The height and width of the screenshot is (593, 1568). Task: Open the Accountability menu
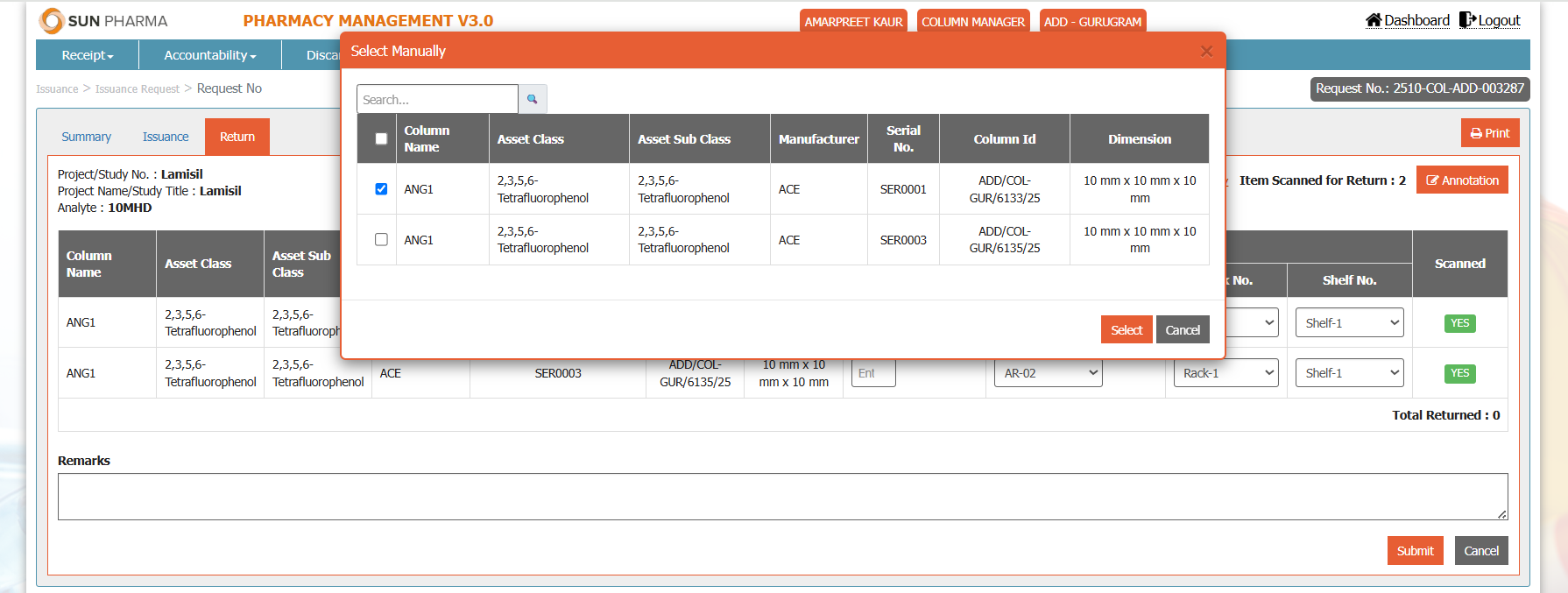[209, 55]
